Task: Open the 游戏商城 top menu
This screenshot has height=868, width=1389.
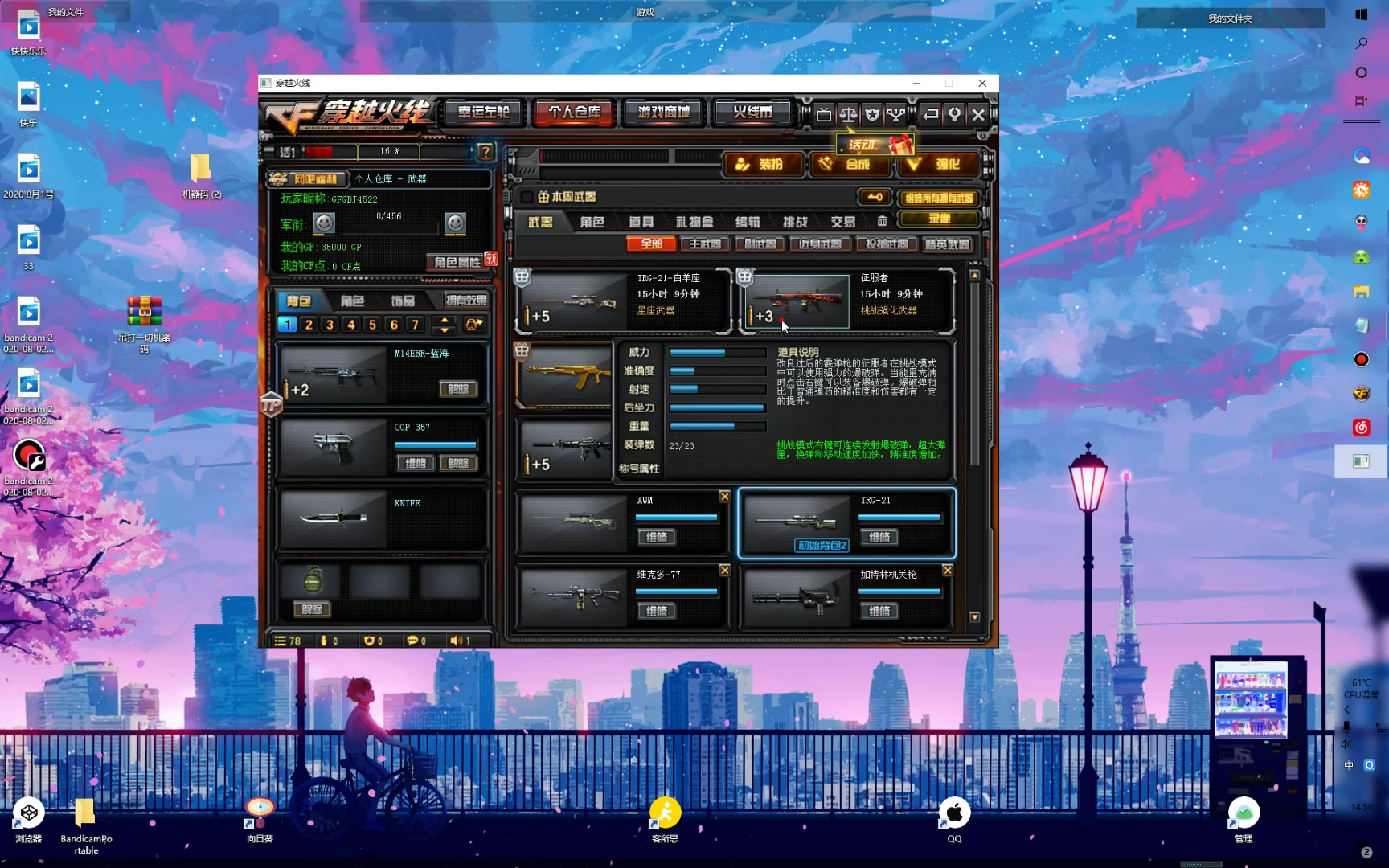Action: tap(663, 113)
